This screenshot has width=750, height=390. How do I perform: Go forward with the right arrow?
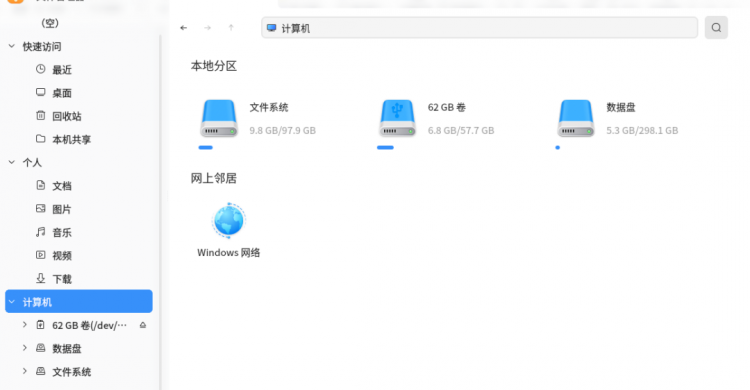[207, 28]
